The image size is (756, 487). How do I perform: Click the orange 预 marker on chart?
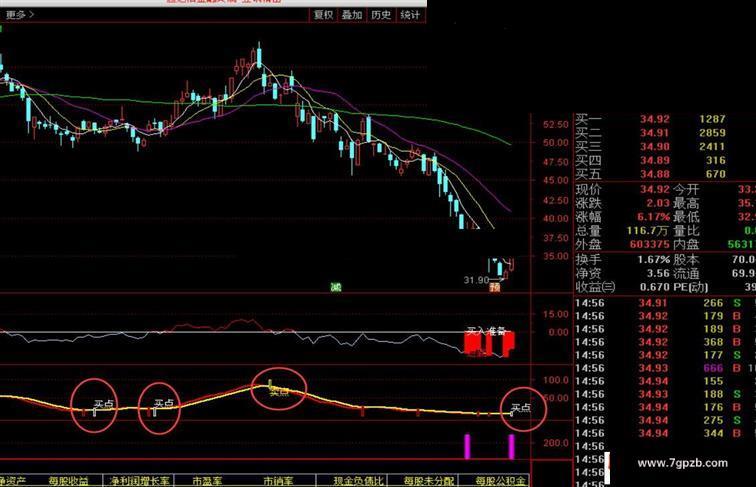tap(495, 287)
